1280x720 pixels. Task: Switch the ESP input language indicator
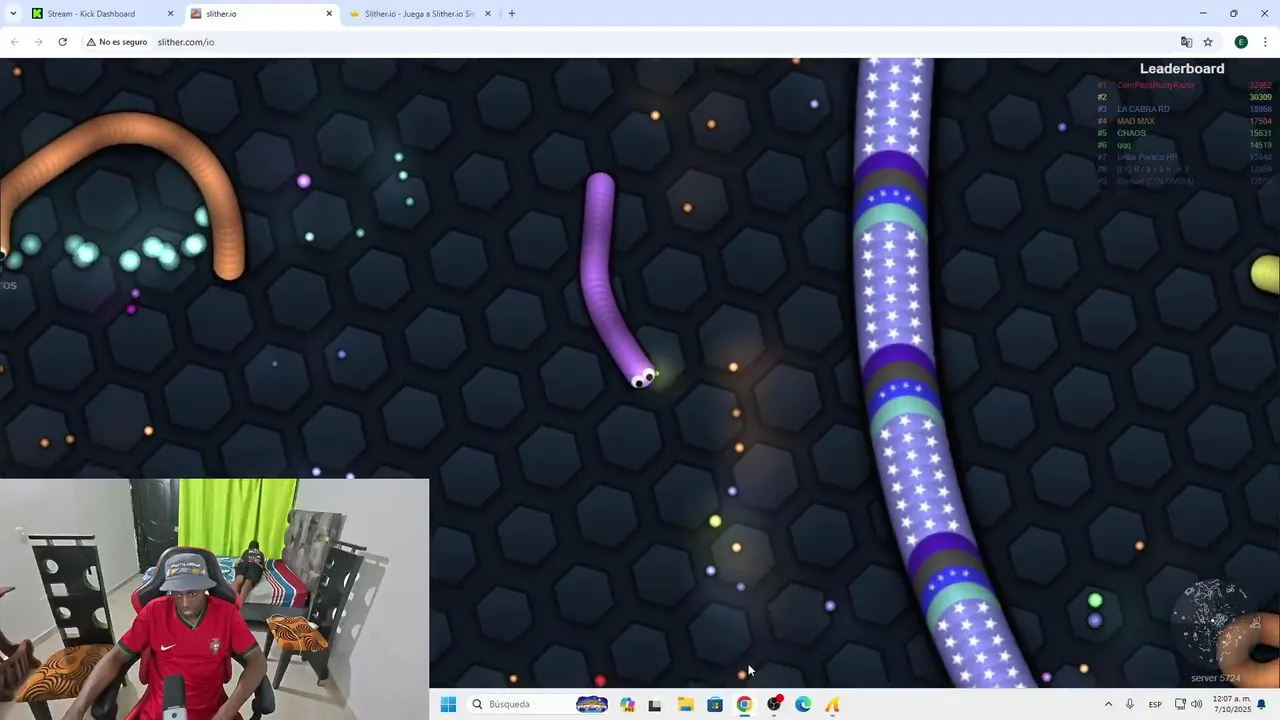pos(1155,704)
